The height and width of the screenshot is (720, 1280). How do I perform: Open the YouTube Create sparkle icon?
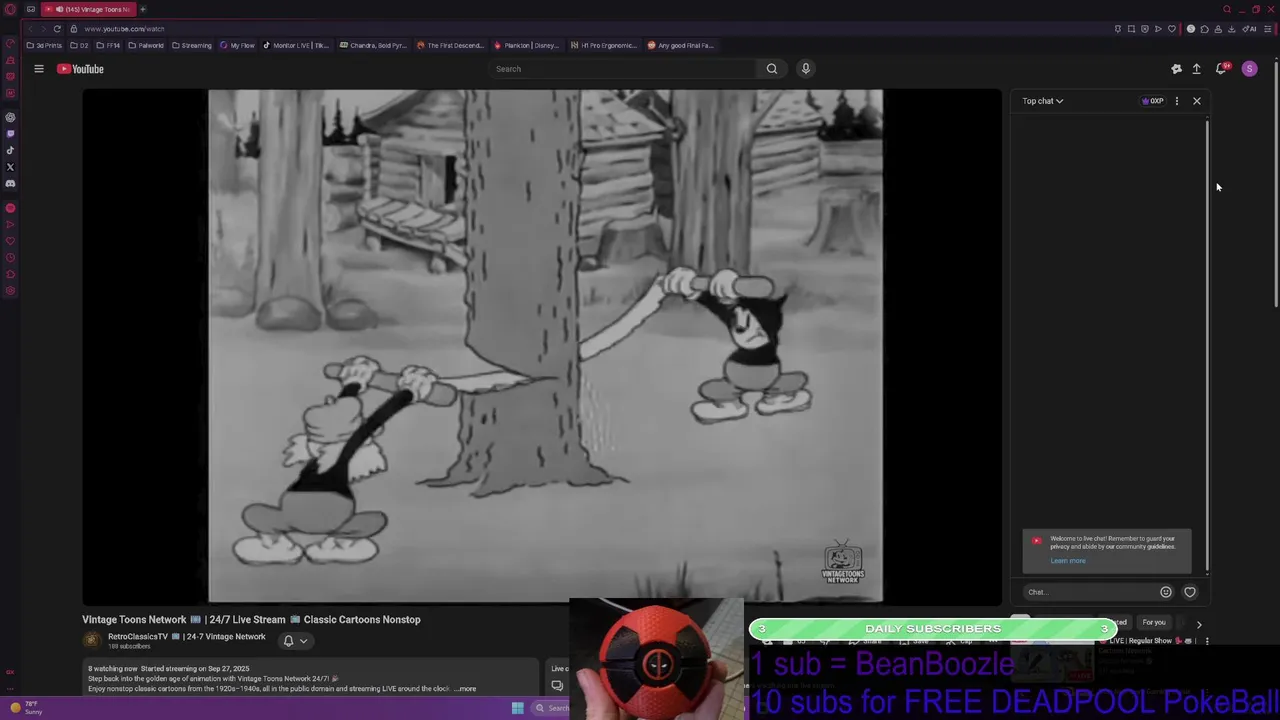(1176, 69)
